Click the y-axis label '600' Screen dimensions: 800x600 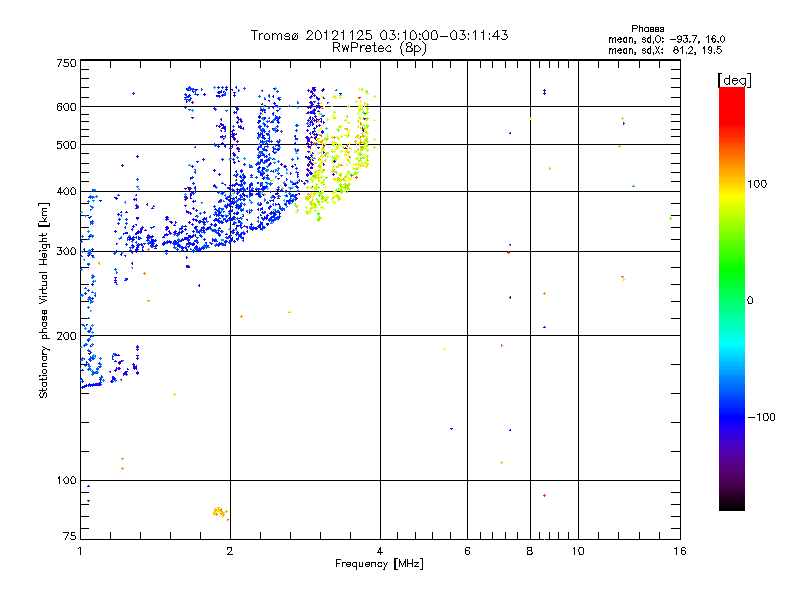click(66, 107)
